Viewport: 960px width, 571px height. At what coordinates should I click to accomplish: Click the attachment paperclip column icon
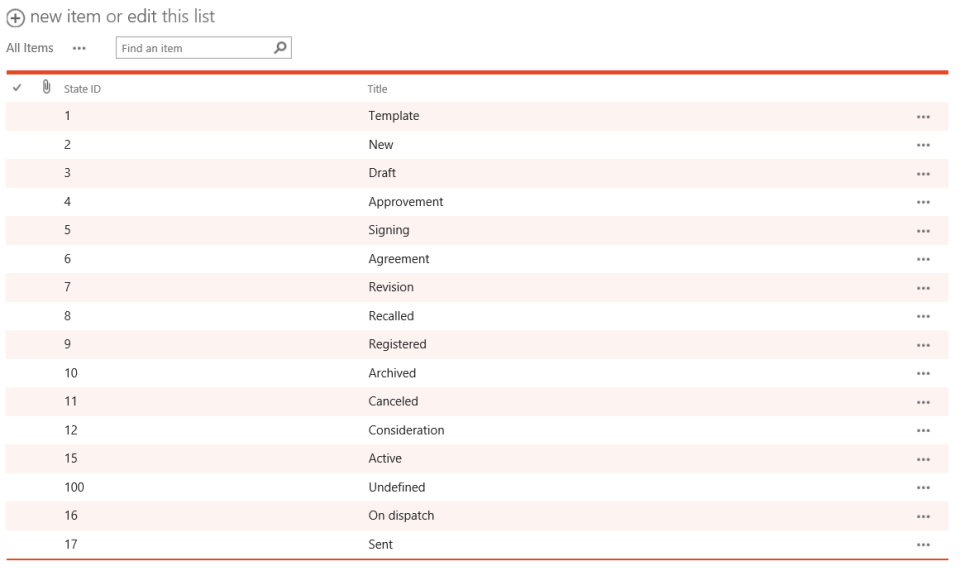point(46,88)
